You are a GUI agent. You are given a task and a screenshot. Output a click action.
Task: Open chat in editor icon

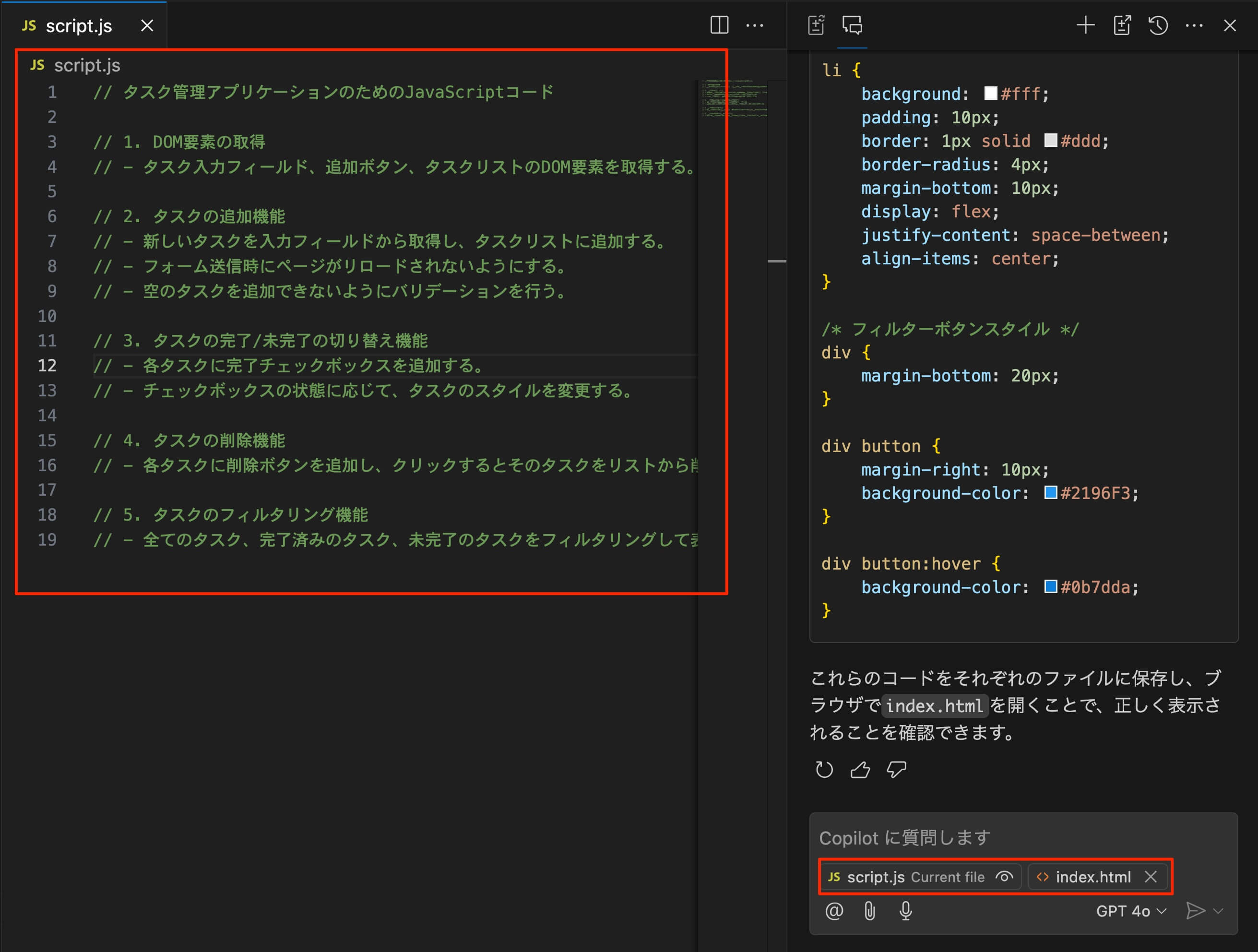pos(1122,25)
